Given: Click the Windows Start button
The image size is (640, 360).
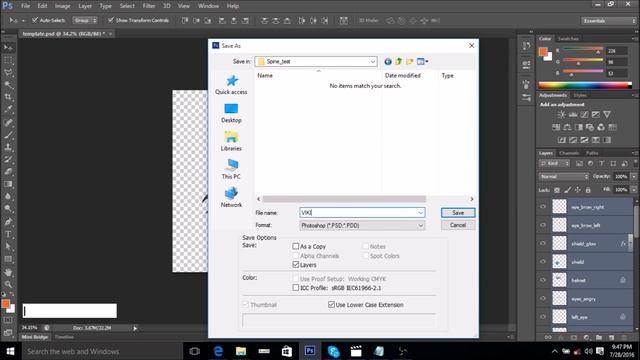Looking at the screenshot, I should pyautogui.click(x=11, y=351).
